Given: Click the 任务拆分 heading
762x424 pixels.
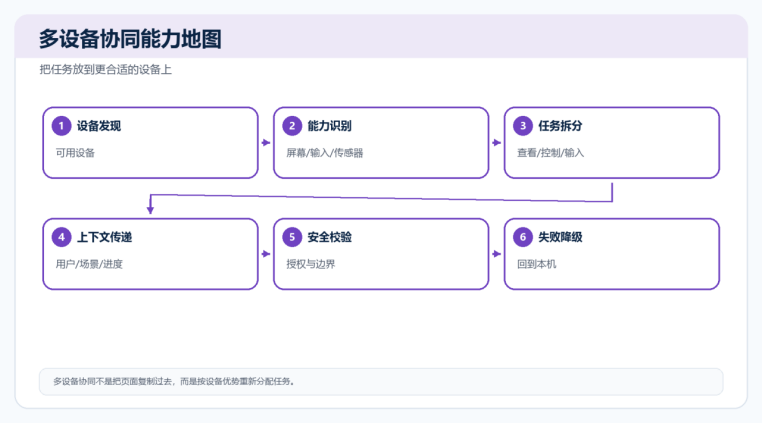Looking at the screenshot, I should click(560, 126).
